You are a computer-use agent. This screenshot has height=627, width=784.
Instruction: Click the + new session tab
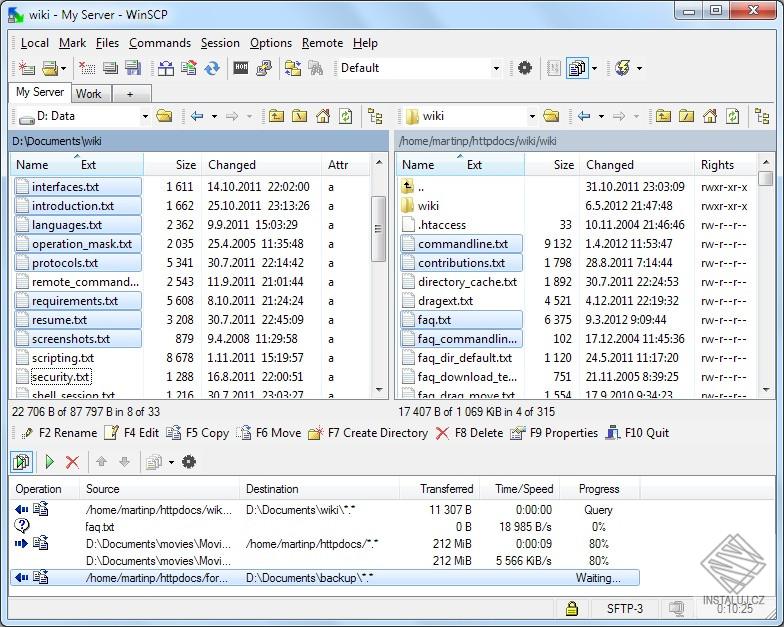pyautogui.click(x=130, y=94)
